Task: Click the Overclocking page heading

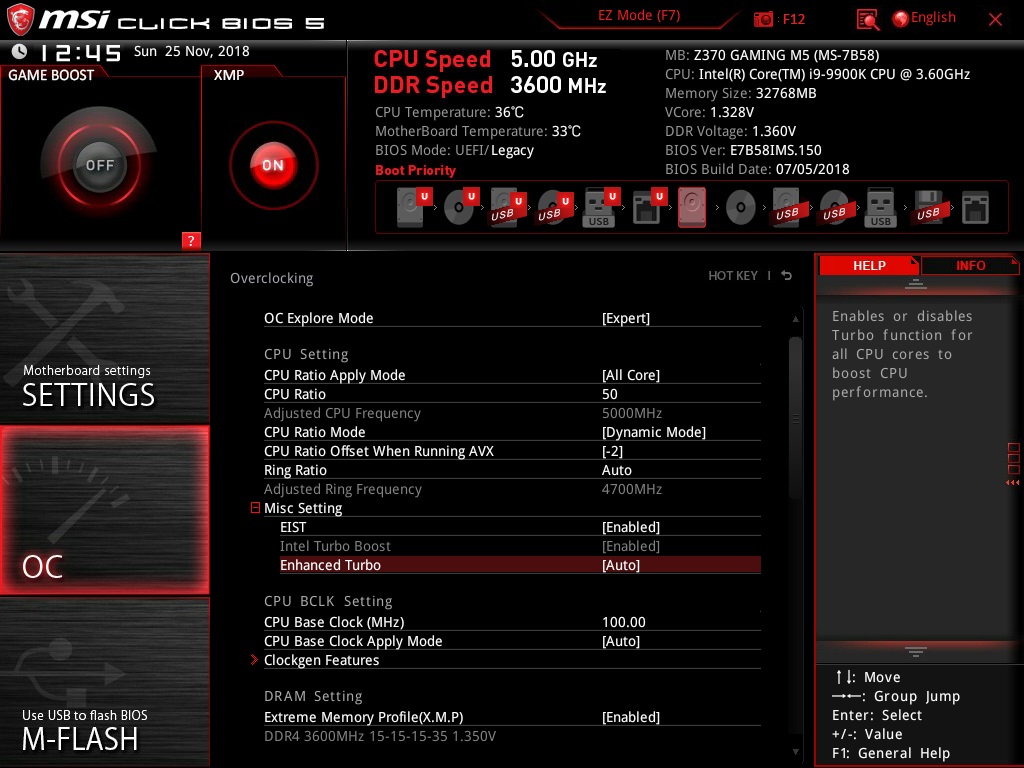Action: coord(272,278)
